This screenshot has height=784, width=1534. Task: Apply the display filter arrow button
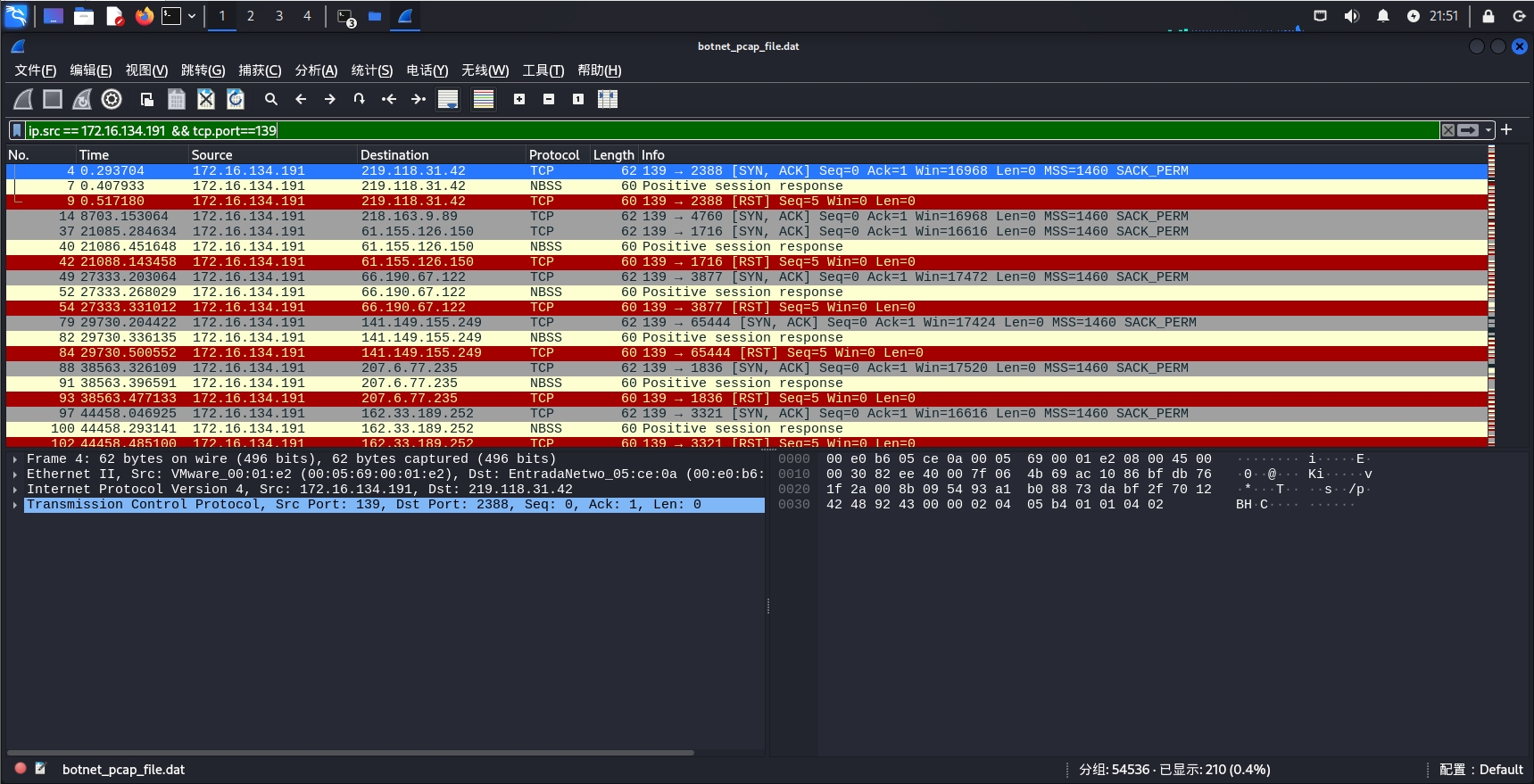click(1469, 130)
